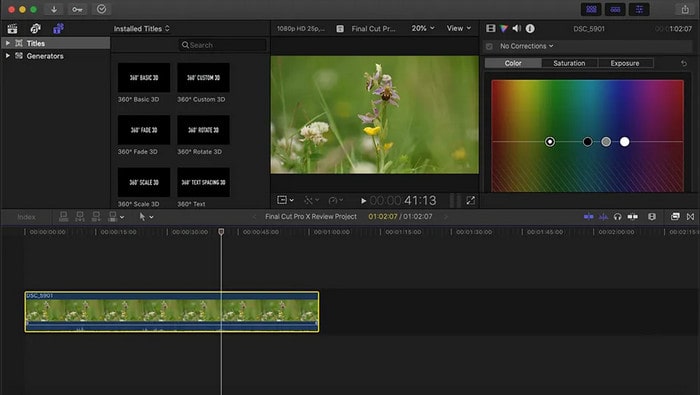Toggle audio skimming waveform icon

click(603, 216)
